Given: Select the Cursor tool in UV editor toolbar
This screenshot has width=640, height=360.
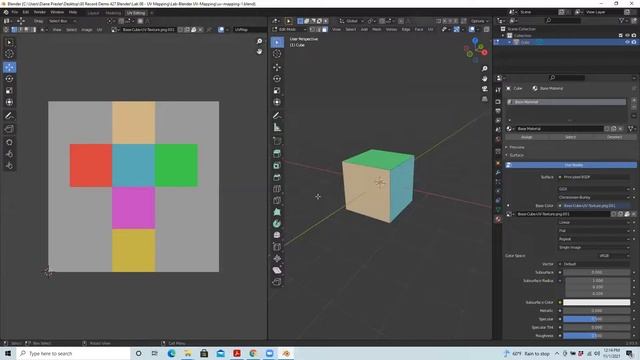Looking at the screenshot, I should 9,53.
